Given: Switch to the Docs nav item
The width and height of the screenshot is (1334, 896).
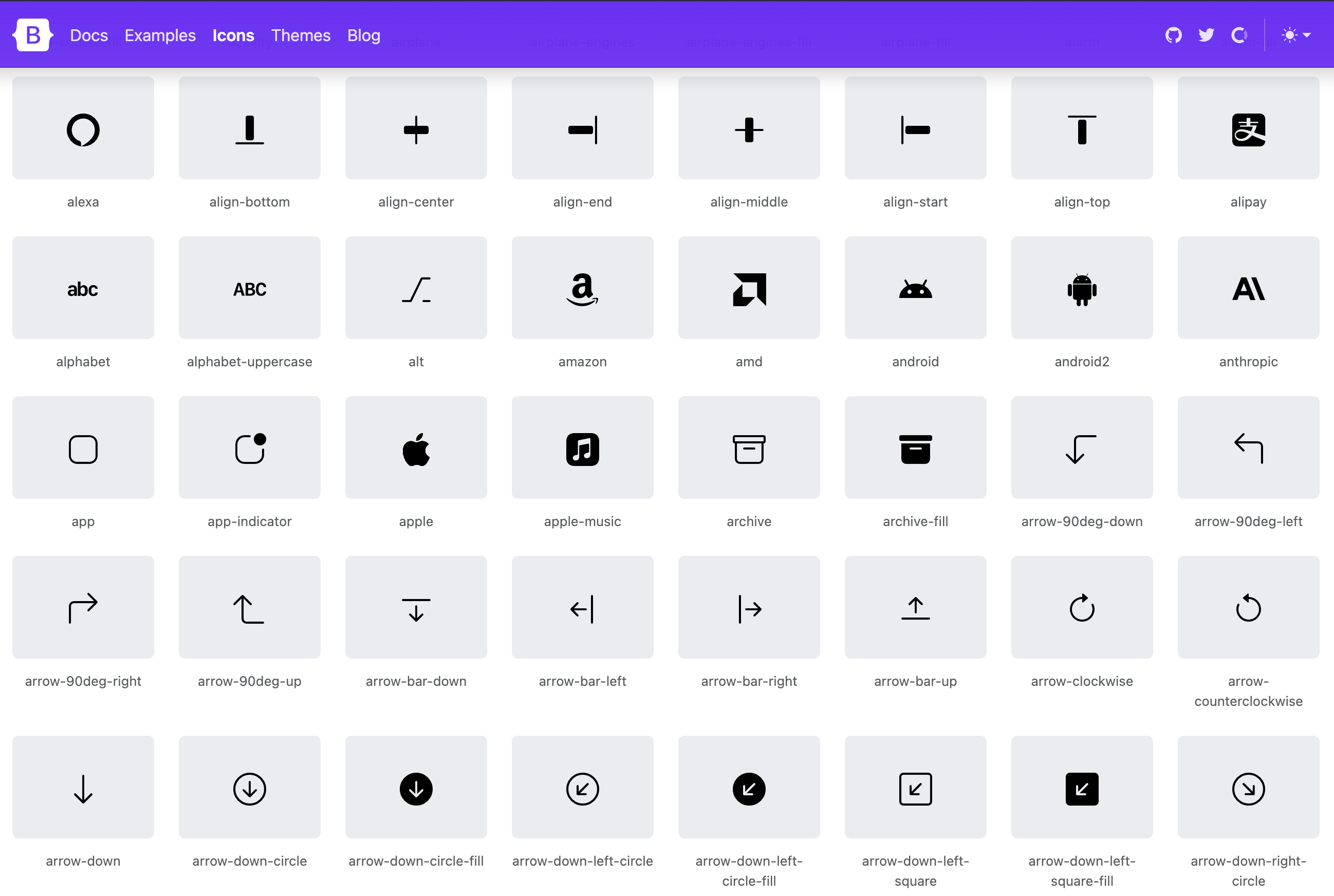Looking at the screenshot, I should point(88,35).
